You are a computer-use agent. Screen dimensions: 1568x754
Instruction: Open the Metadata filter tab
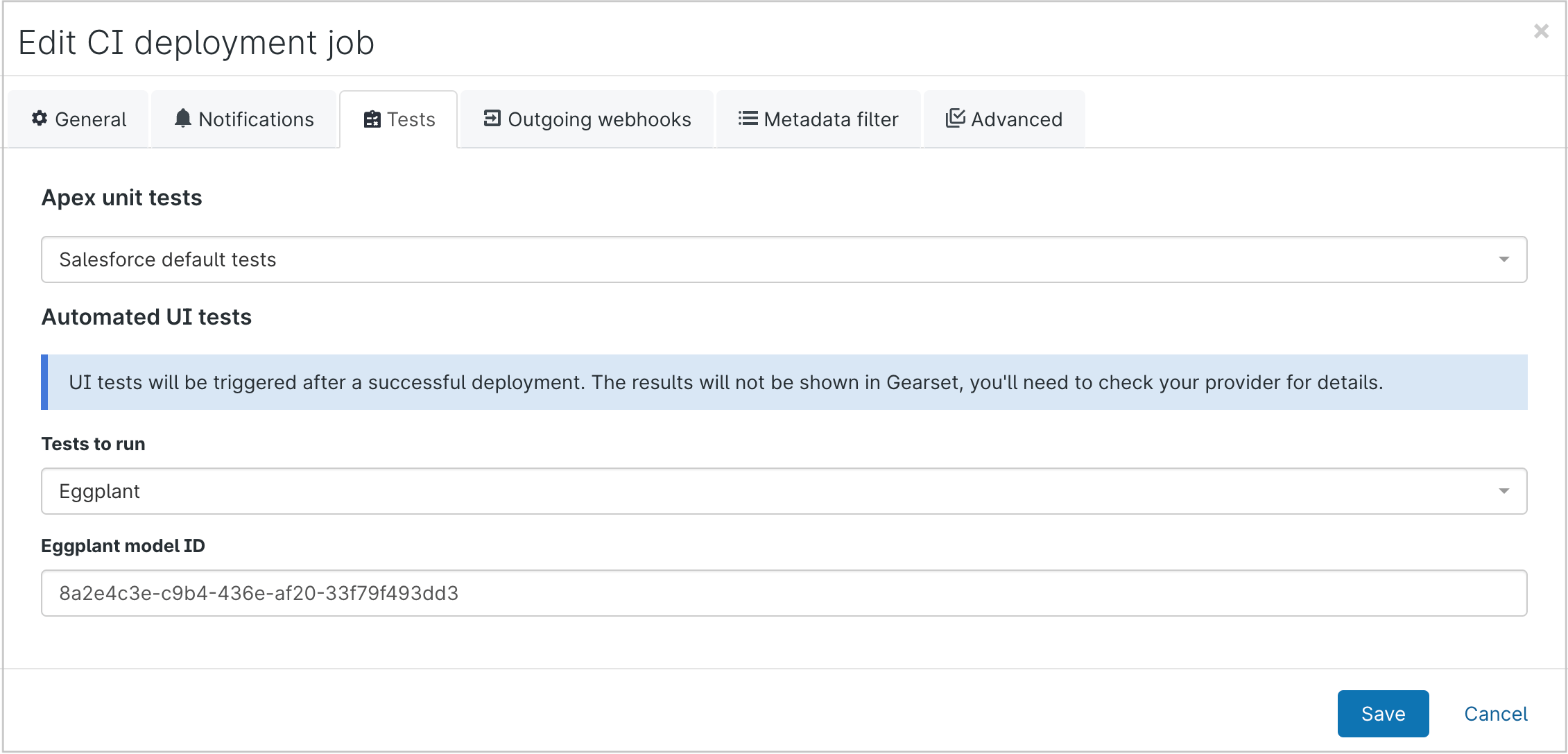click(818, 119)
